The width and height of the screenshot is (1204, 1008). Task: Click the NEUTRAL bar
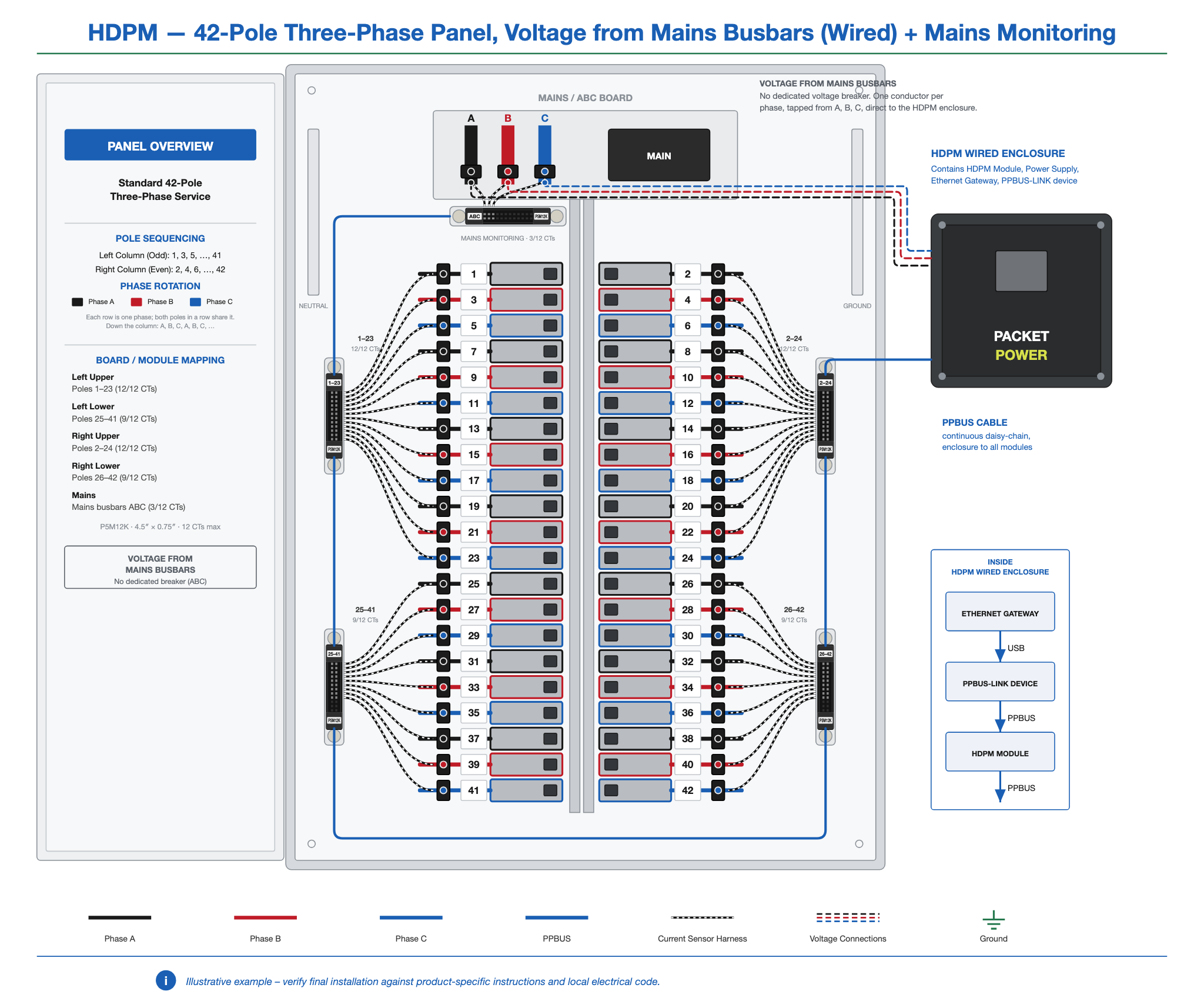(313, 212)
